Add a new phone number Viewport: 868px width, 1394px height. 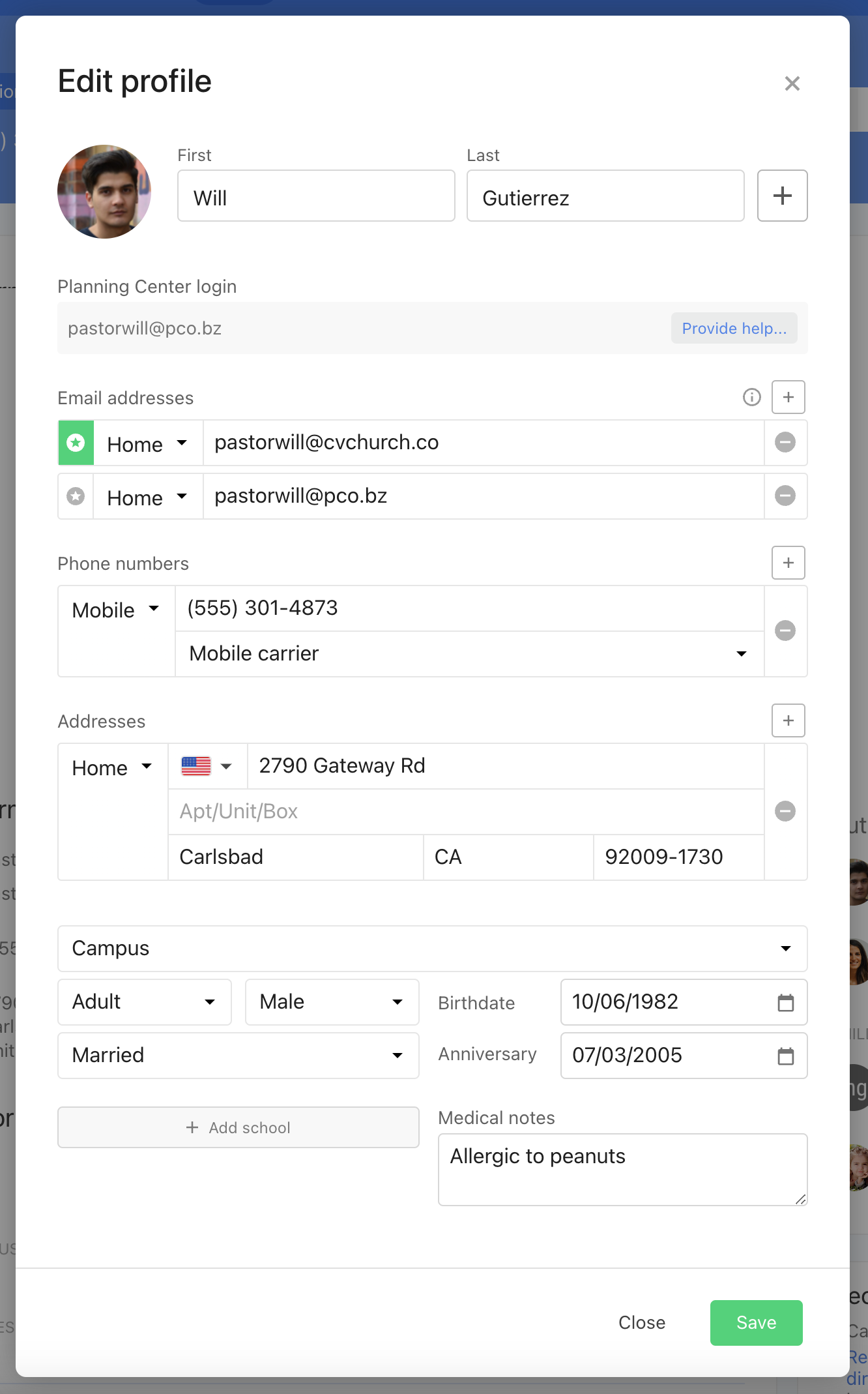(788, 563)
